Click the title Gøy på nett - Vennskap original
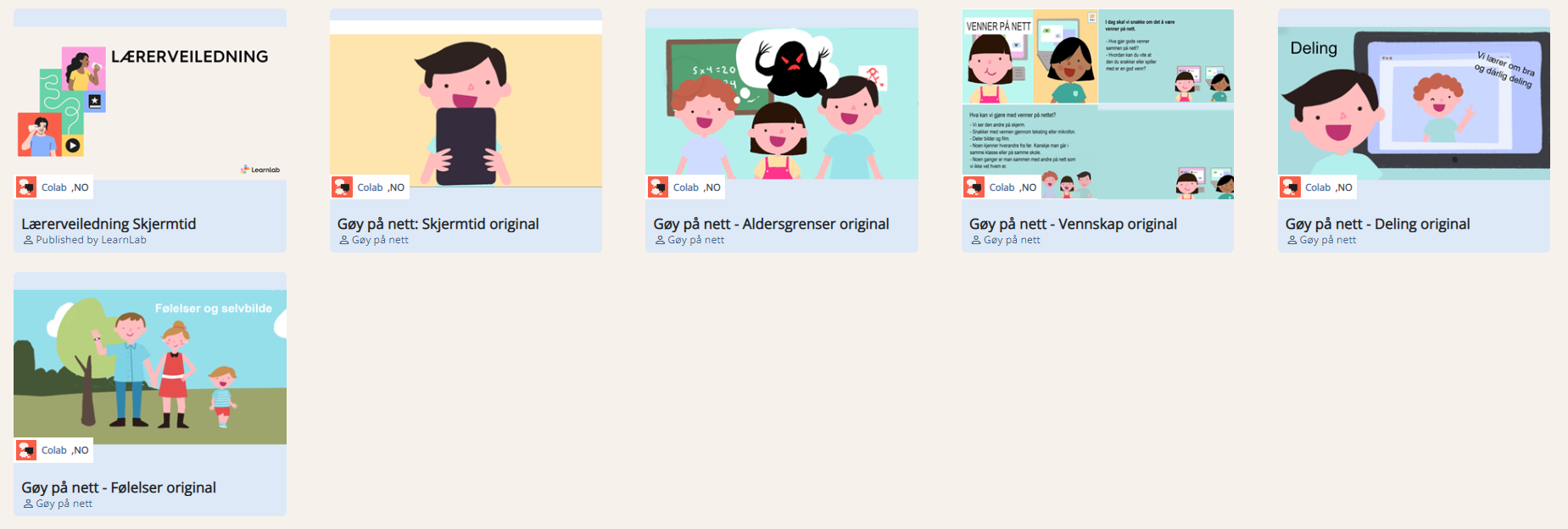 pyautogui.click(x=1073, y=224)
